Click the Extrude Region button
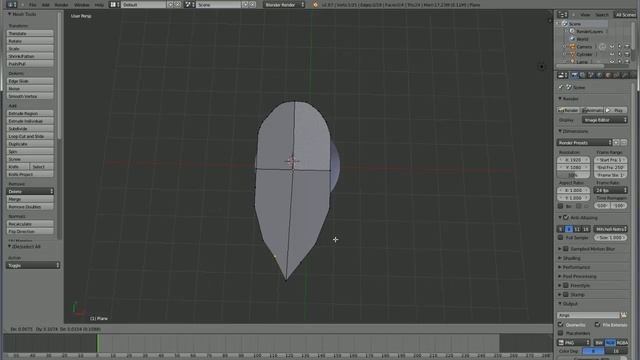Screen dimensions: 640x360 click(30, 113)
